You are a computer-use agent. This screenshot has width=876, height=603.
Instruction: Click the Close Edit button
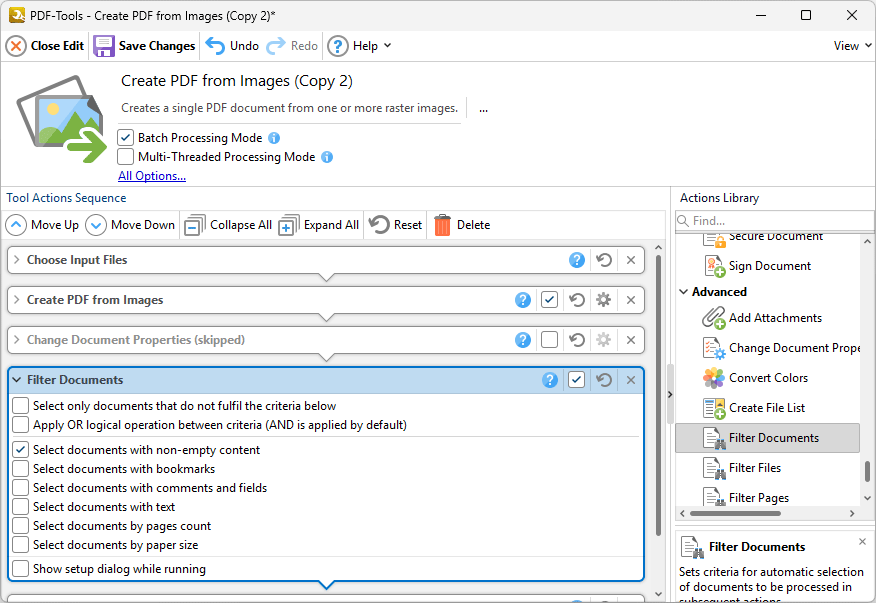point(45,46)
